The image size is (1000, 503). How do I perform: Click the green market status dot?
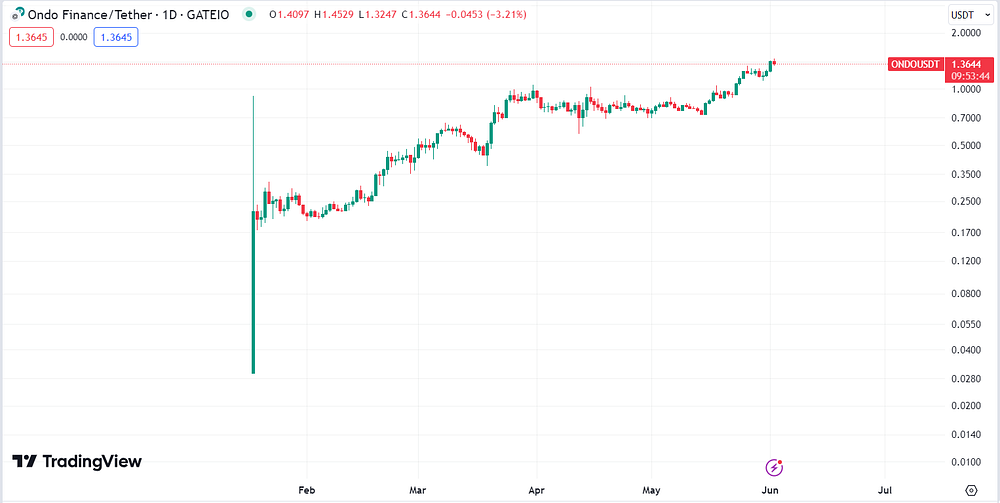tap(249, 14)
